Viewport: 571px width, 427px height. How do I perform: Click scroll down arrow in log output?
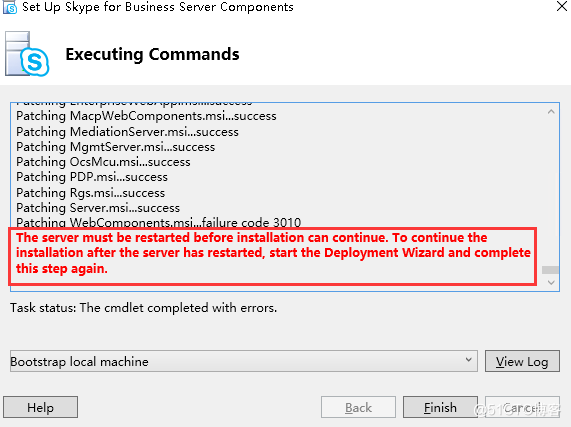click(x=551, y=282)
